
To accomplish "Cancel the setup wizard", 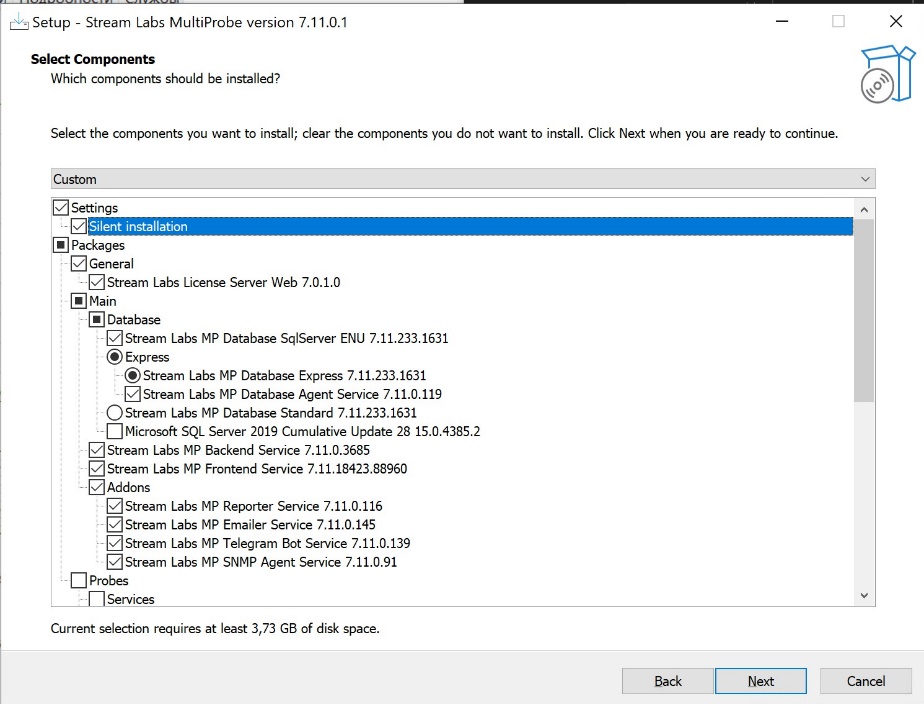I will 866,681.
